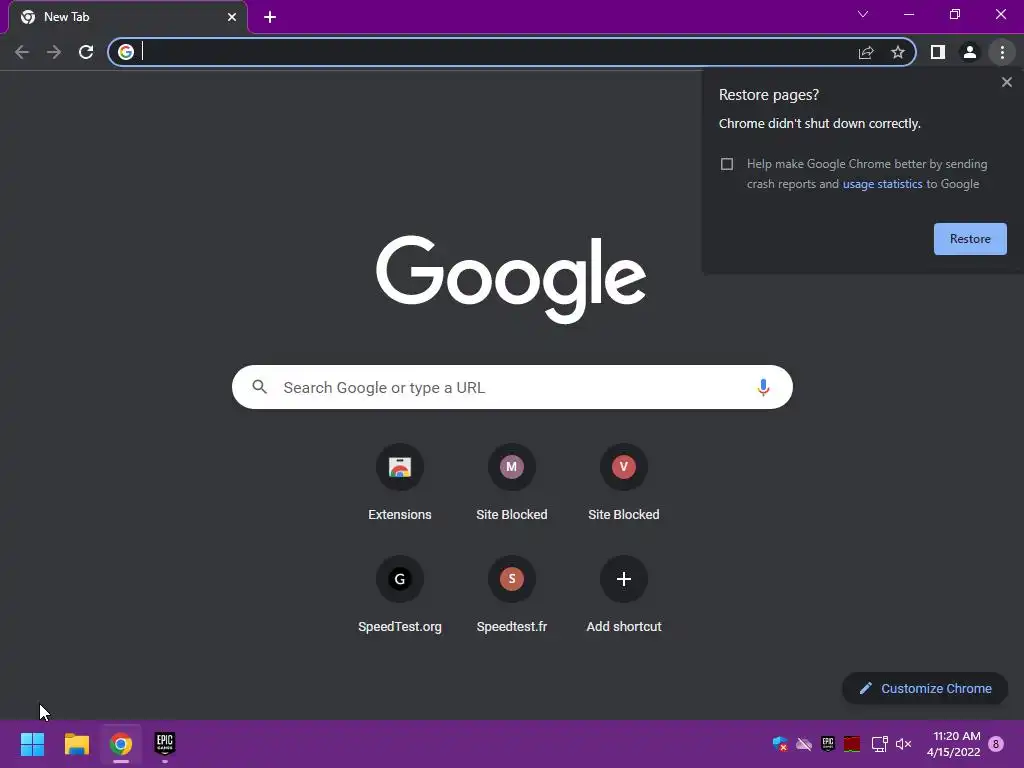Close the New Tab tab

click(232, 17)
